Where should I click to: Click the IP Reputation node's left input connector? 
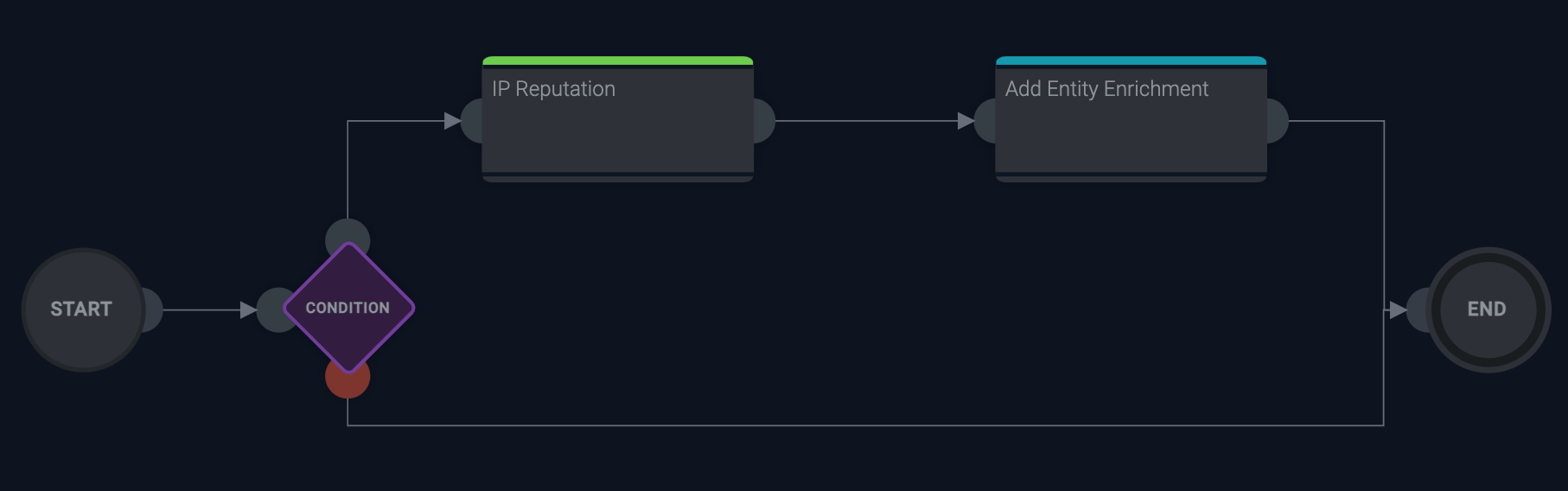[x=471, y=121]
